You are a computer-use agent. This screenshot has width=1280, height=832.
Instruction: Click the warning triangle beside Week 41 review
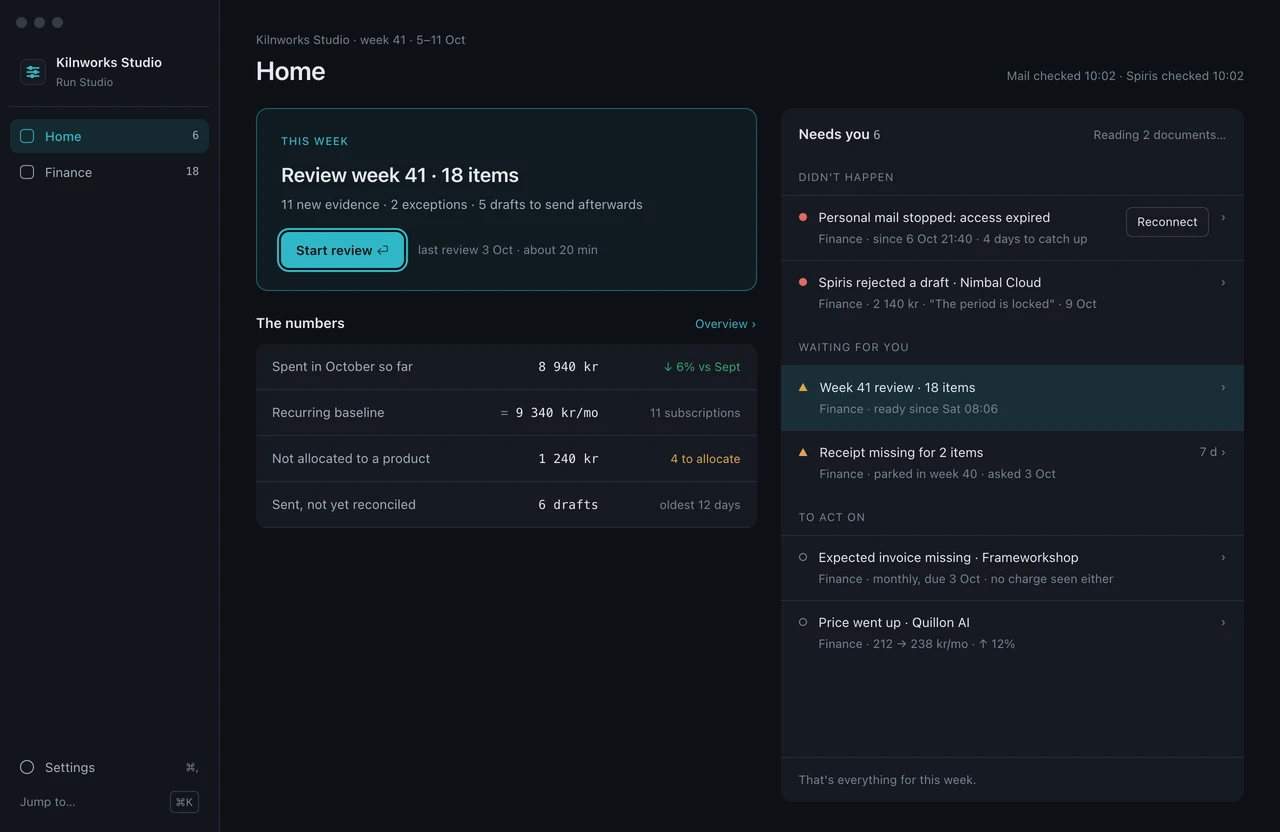coord(803,387)
